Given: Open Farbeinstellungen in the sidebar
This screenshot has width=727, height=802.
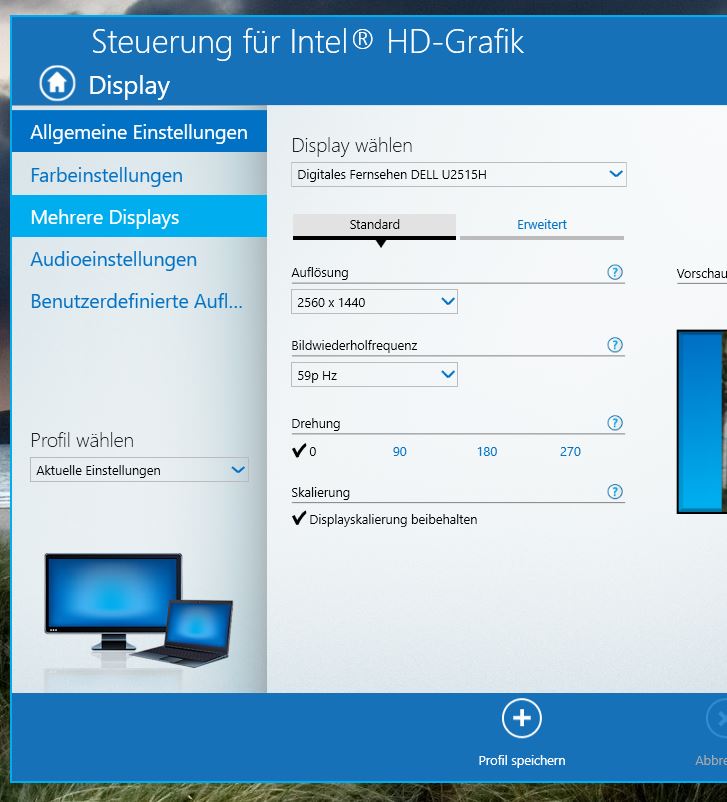Looking at the screenshot, I should pyautogui.click(x=107, y=175).
